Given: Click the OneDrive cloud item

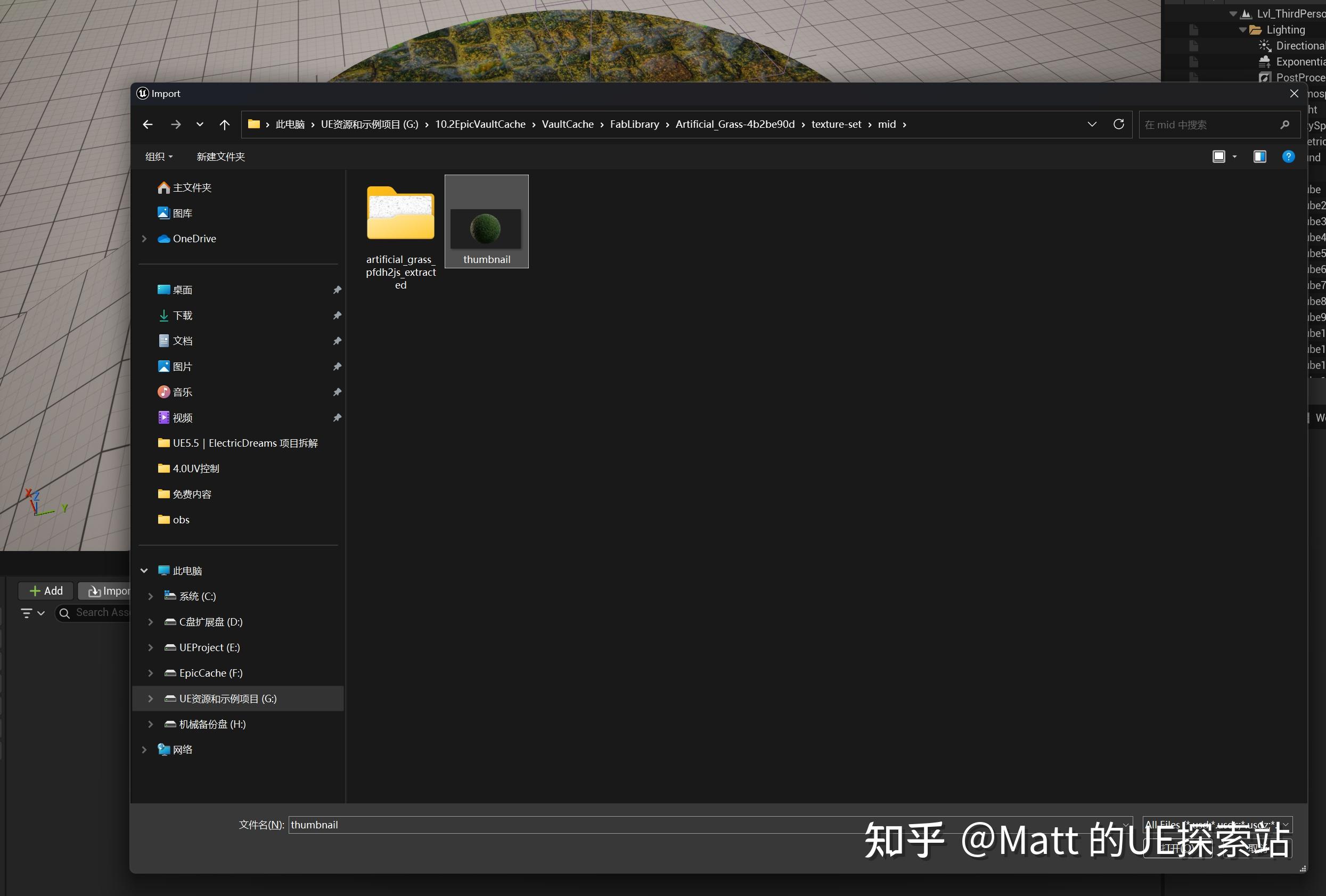Looking at the screenshot, I should (194, 239).
